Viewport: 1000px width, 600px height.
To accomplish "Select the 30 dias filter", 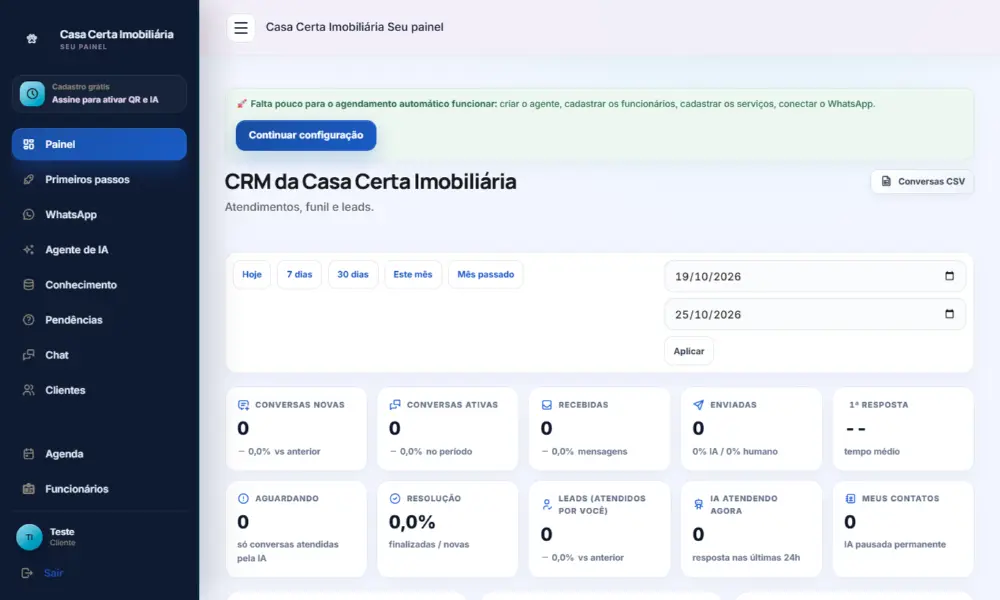I will coord(353,274).
